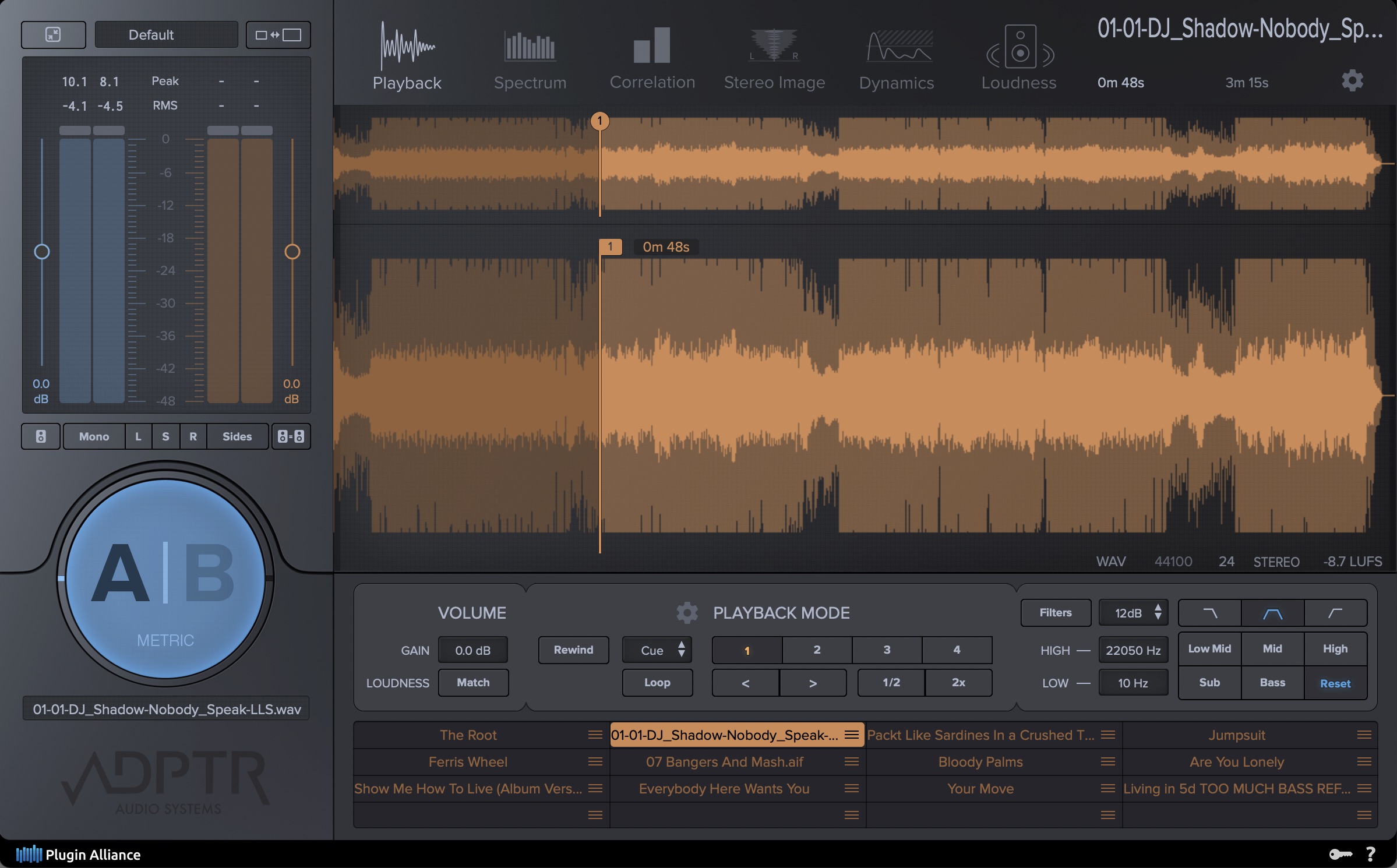Select the low-pass filter shape icon
Viewport: 1397px width, 868px height.
click(x=1210, y=613)
